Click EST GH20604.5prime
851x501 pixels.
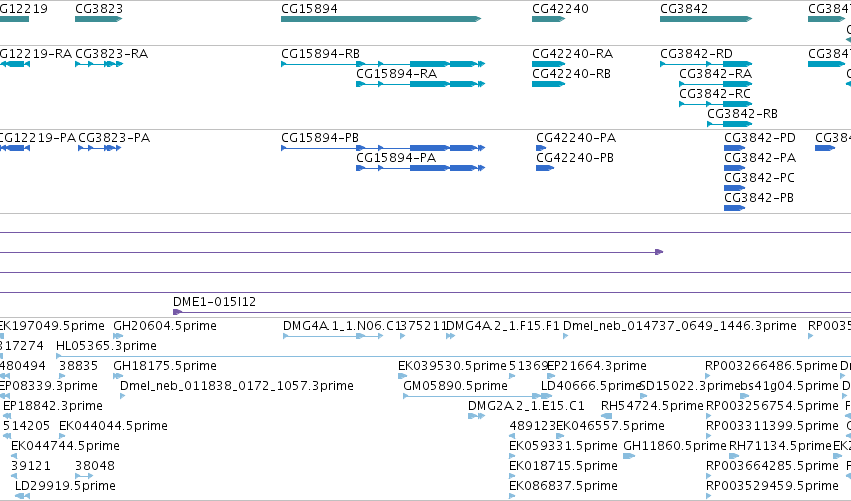tap(164, 326)
